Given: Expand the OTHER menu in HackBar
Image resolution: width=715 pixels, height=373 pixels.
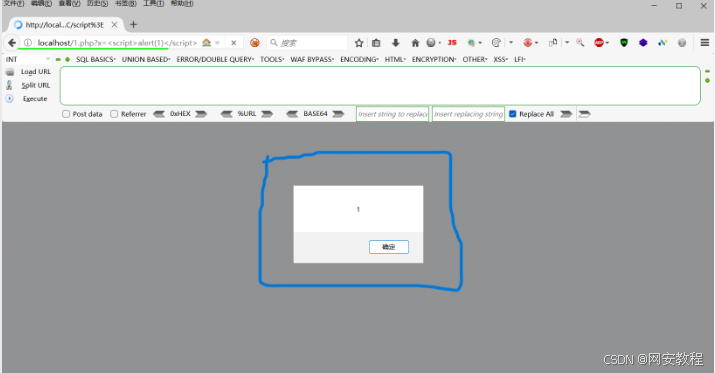Looking at the screenshot, I should pyautogui.click(x=475, y=59).
